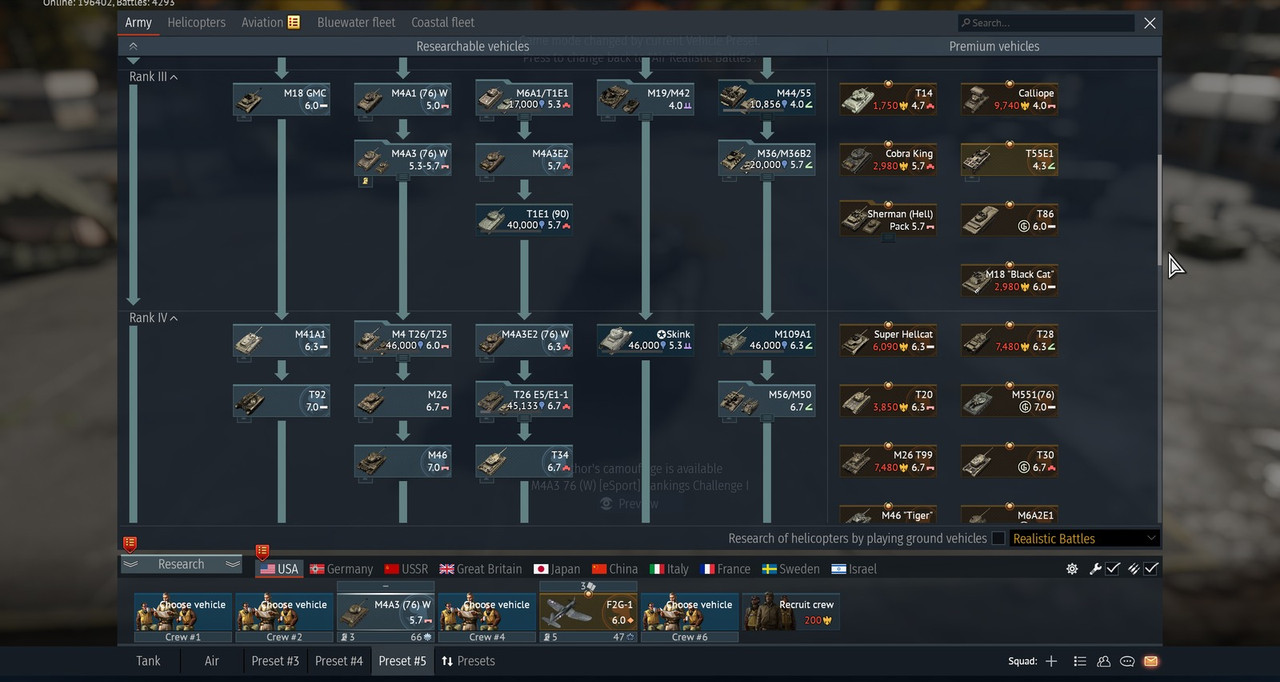Select the Israel flag nation
The height and width of the screenshot is (682, 1280).
click(x=854, y=568)
